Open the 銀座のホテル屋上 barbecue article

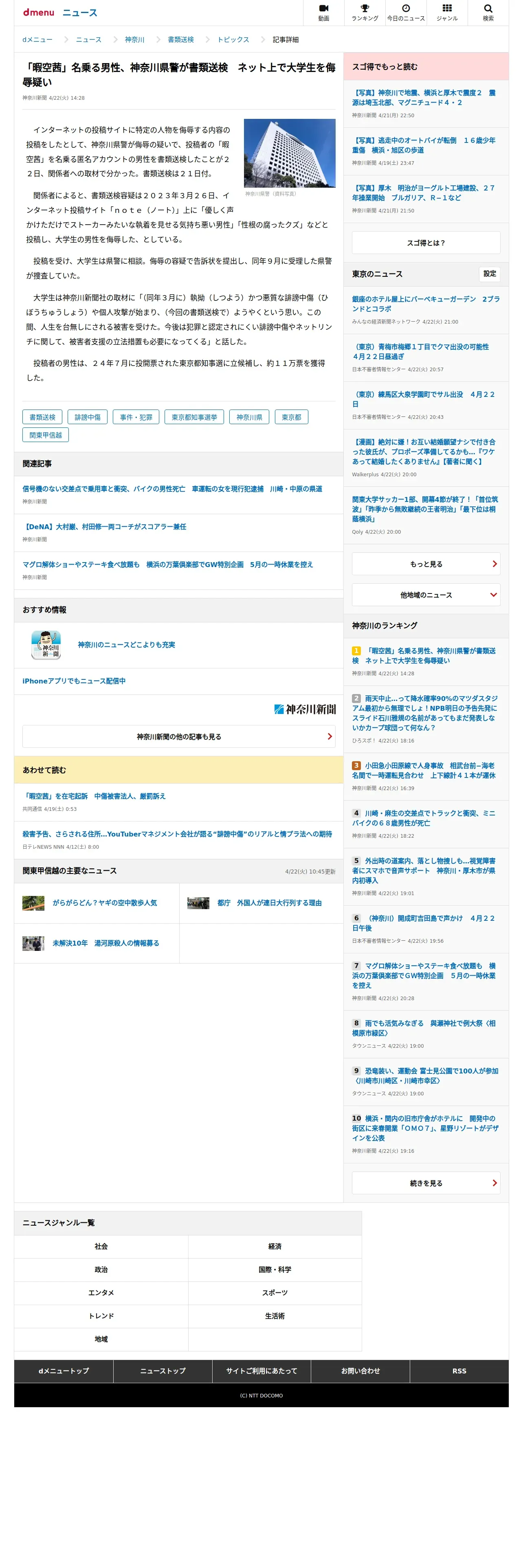[426, 304]
